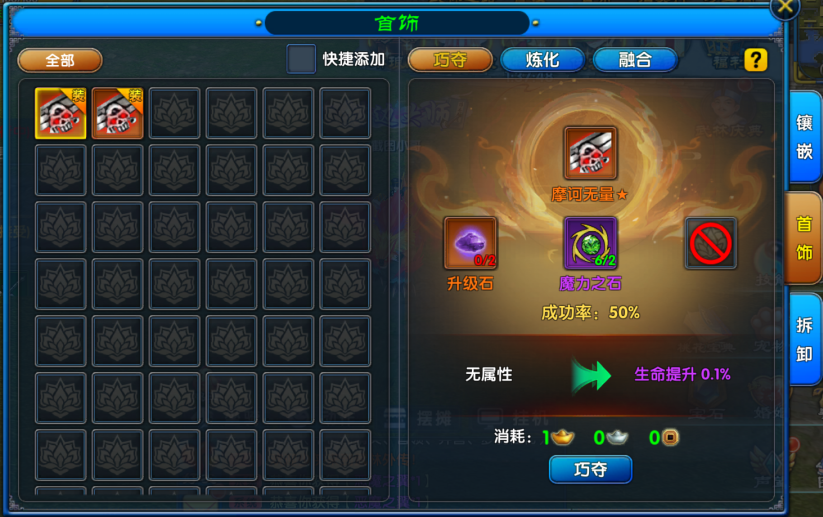Click the 魔力之石 magic stone slot
Screen dimensions: 823x517
(x=590, y=243)
